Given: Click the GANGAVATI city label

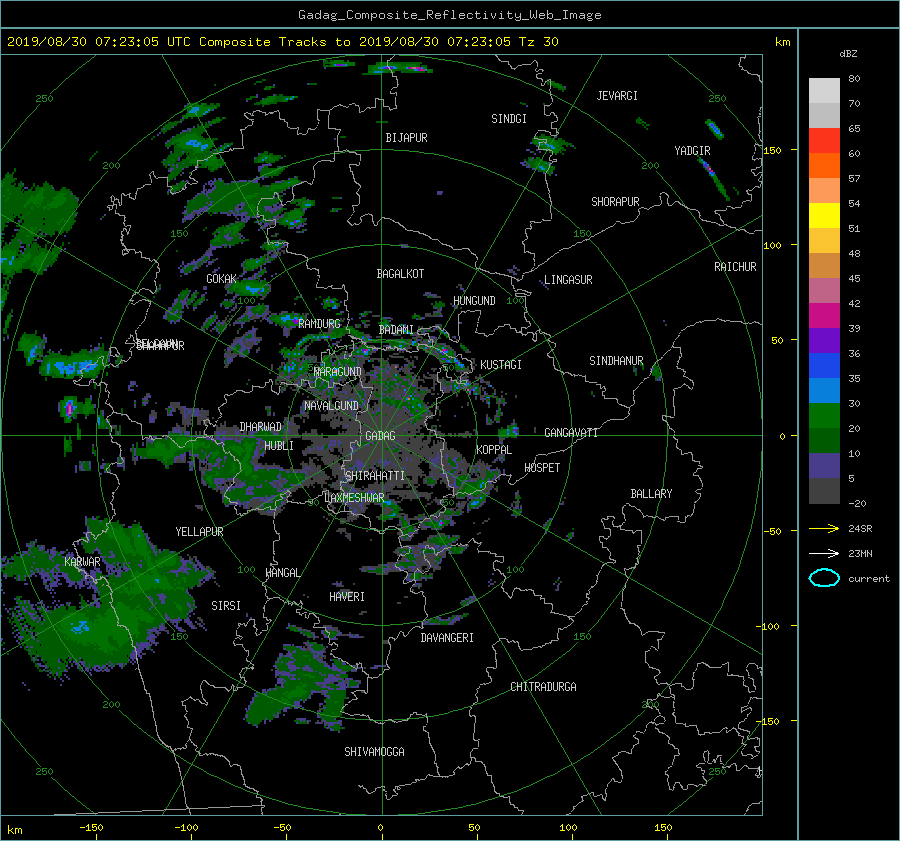Looking at the screenshot, I should [571, 433].
